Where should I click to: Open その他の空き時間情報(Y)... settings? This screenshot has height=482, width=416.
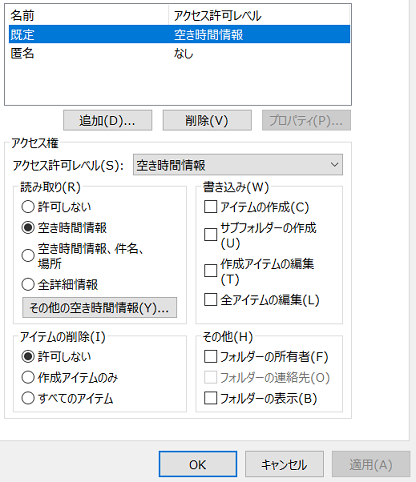(99, 308)
